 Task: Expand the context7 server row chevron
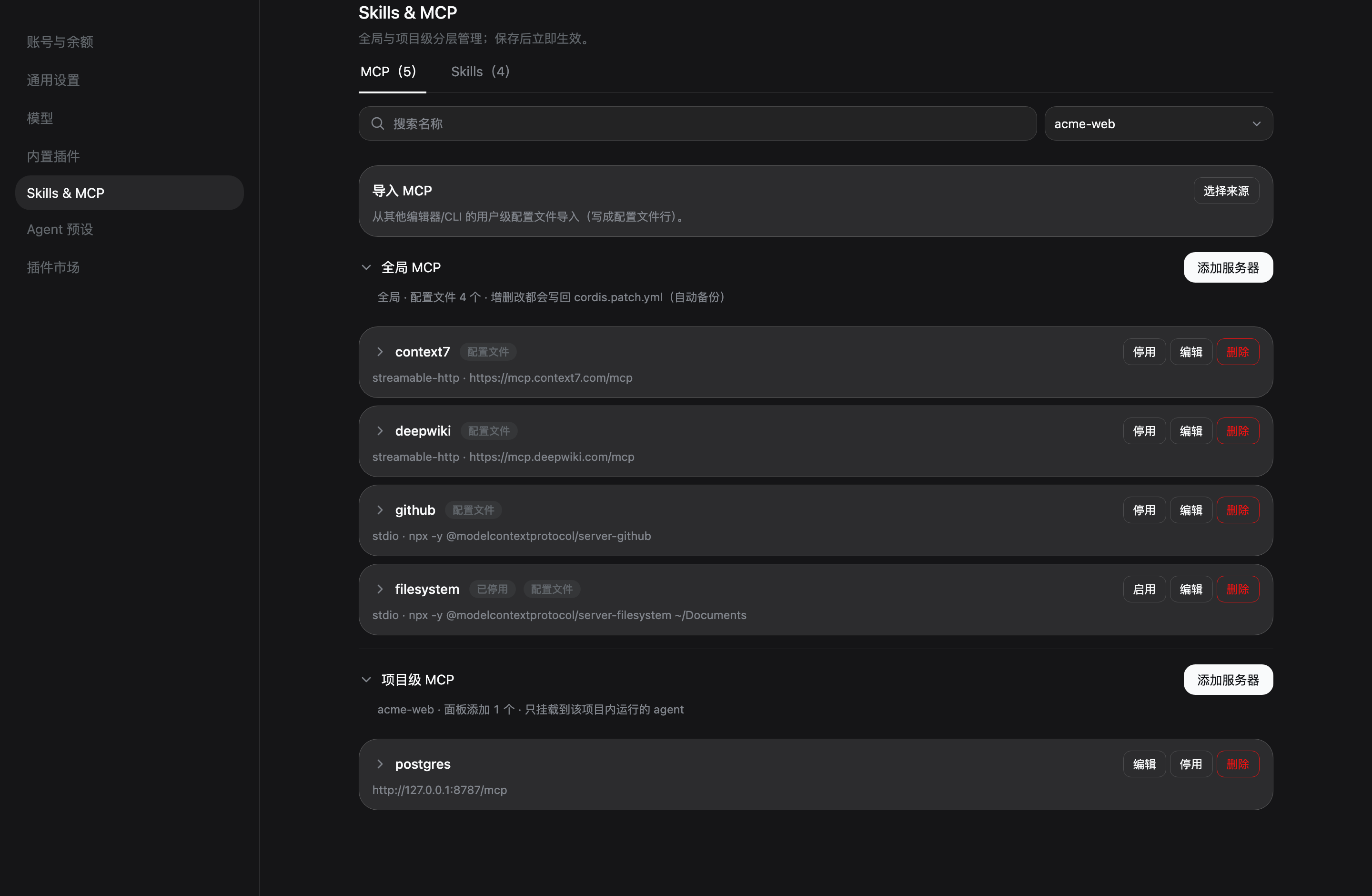tap(380, 352)
